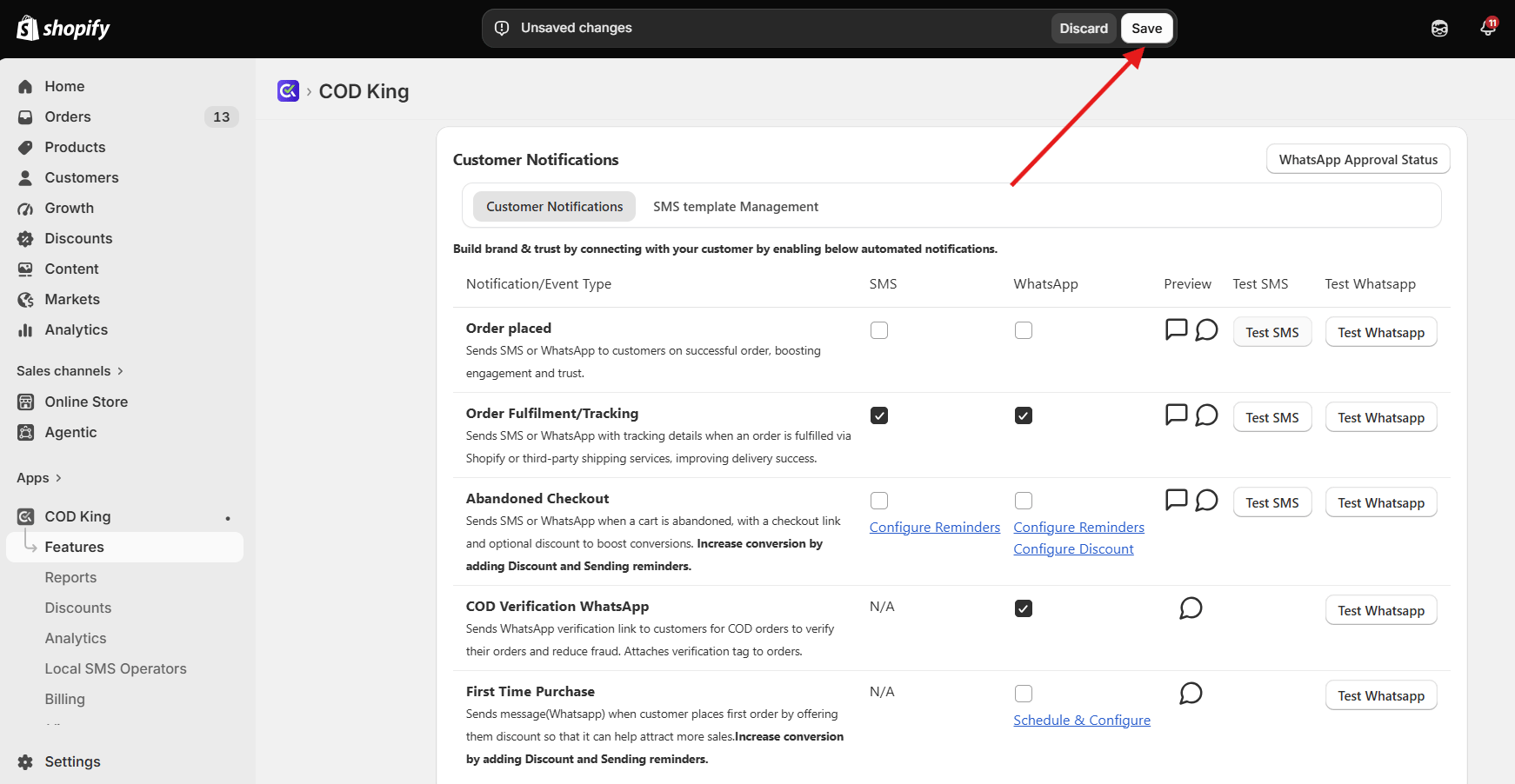
Task: Click the Customers person icon
Action: (x=26, y=178)
